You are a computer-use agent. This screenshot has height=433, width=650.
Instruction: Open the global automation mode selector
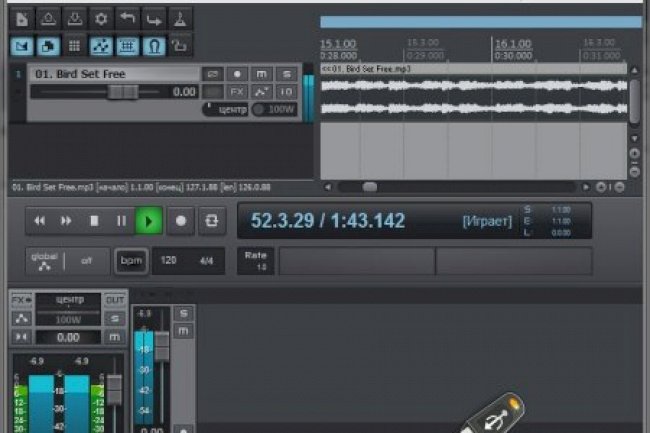pyautogui.click(x=45, y=260)
